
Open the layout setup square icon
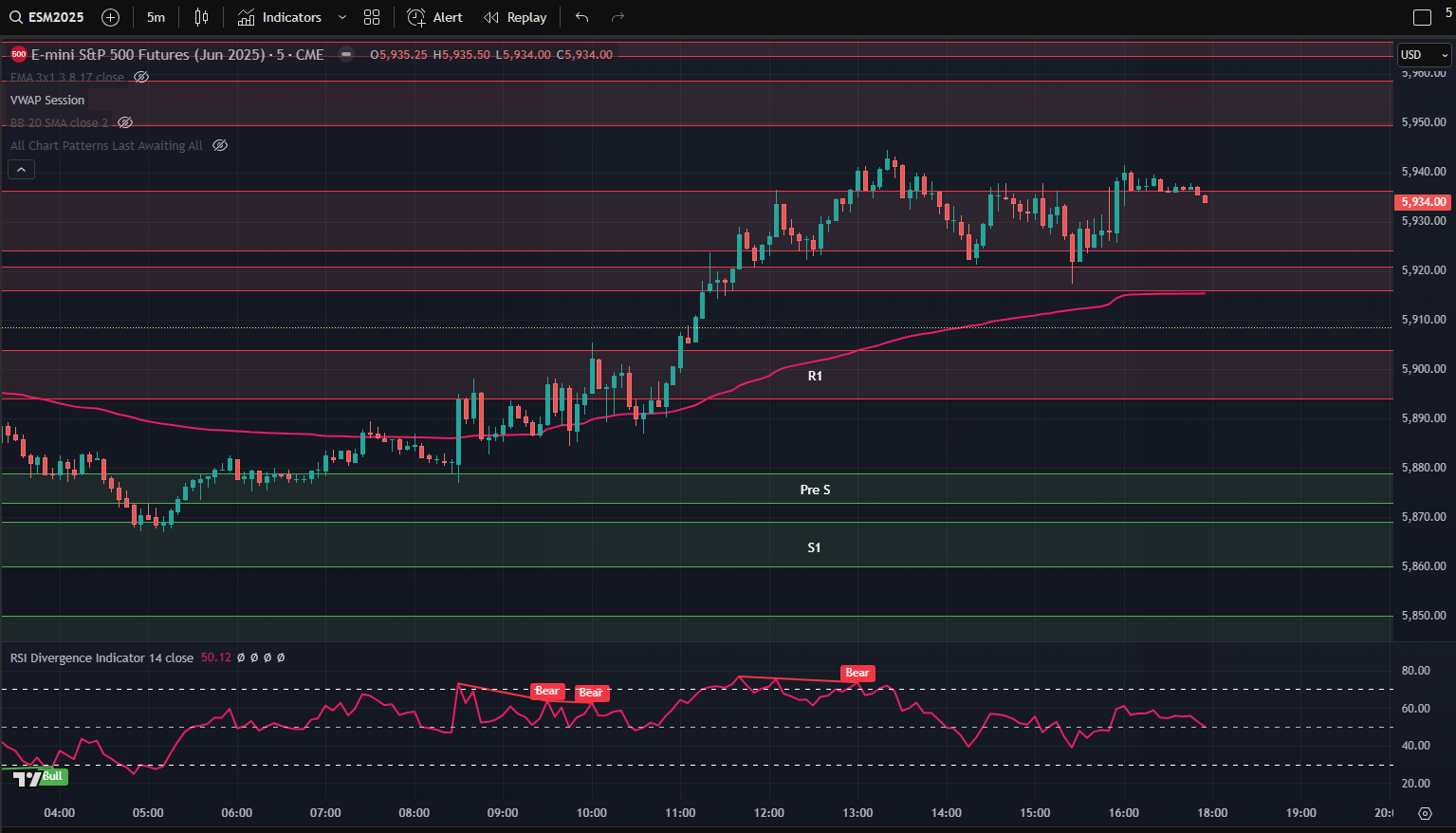coord(1422,17)
